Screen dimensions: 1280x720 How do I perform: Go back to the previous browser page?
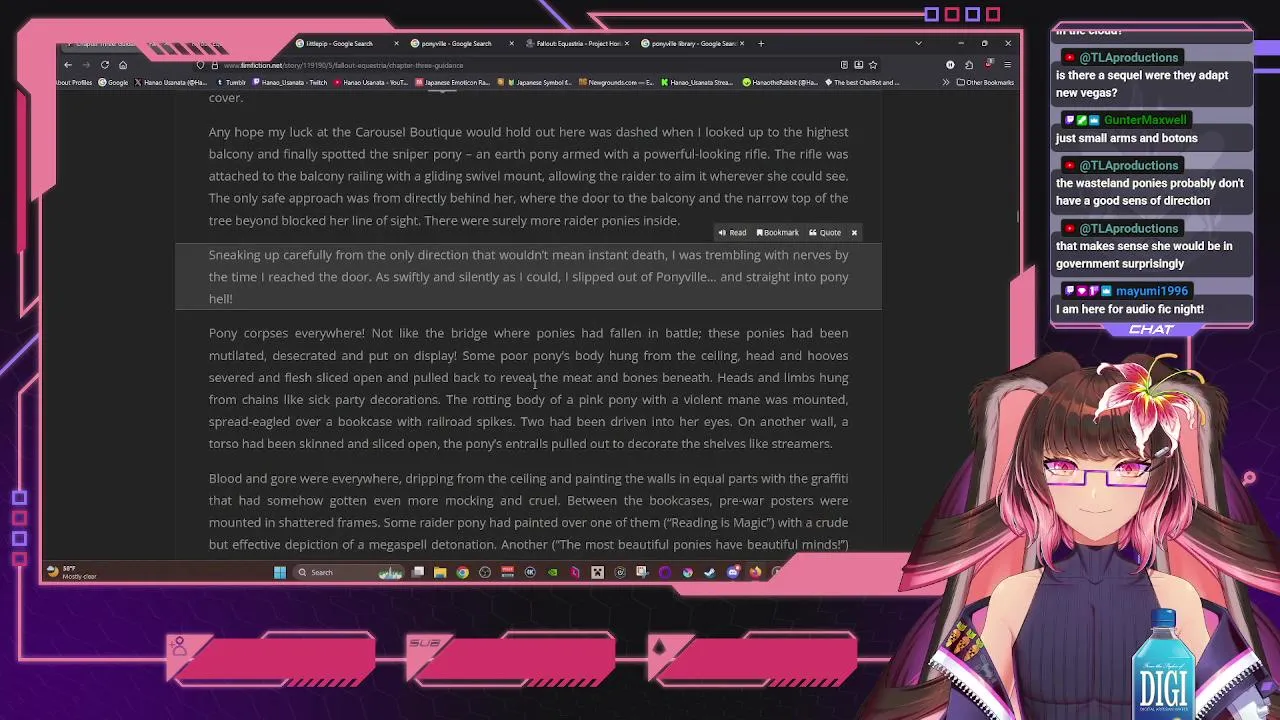click(68, 65)
